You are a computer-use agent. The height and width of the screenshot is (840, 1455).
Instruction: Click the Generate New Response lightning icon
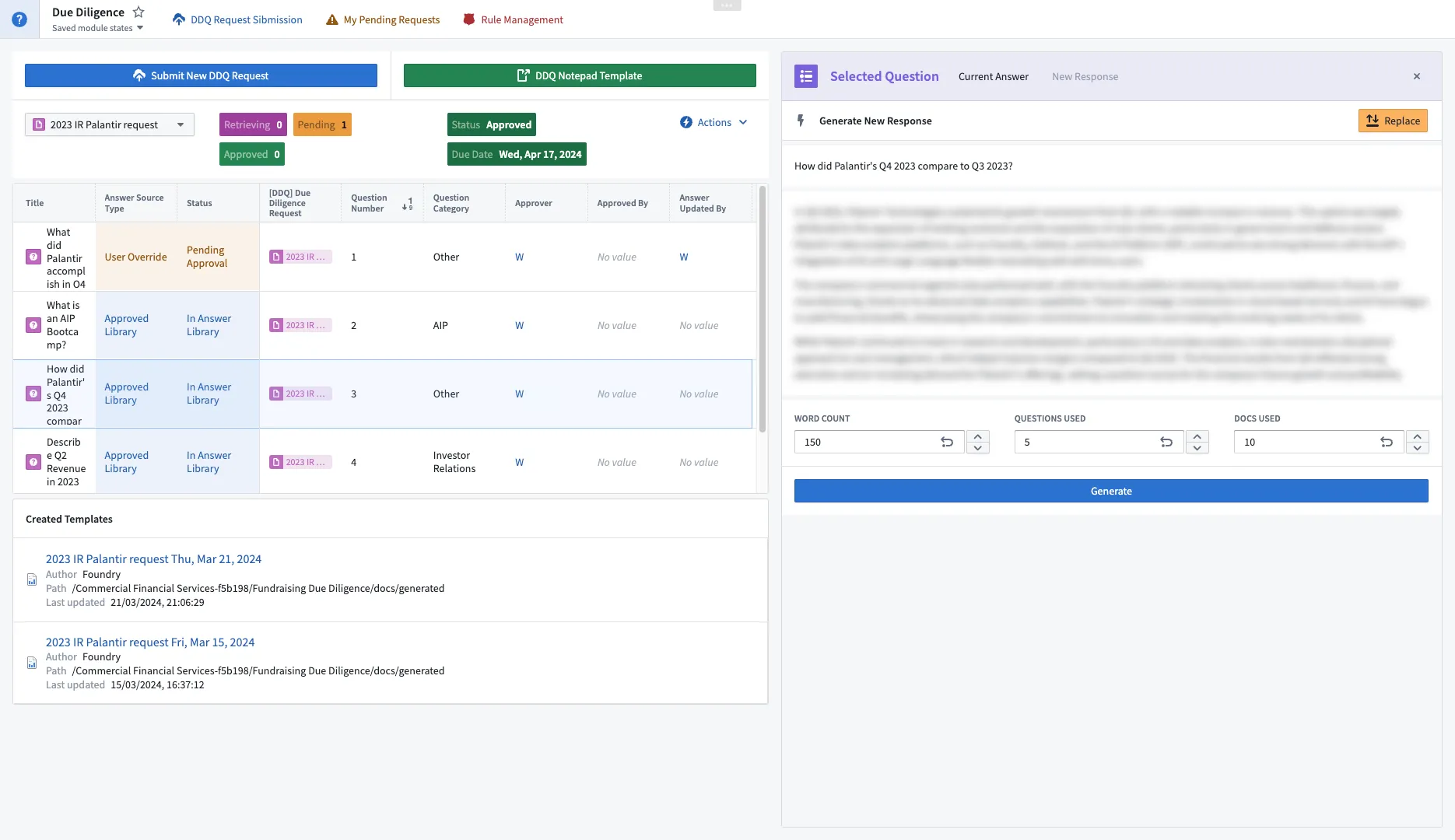(x=801, y=121)
